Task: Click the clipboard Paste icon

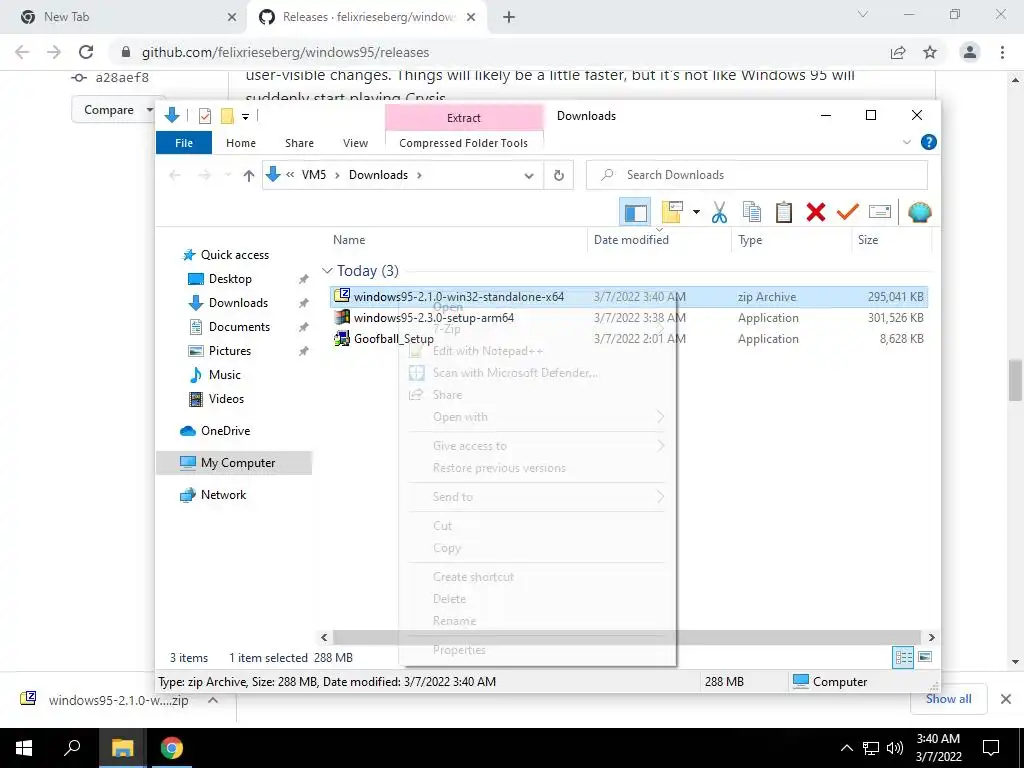Action: (784, 212)
